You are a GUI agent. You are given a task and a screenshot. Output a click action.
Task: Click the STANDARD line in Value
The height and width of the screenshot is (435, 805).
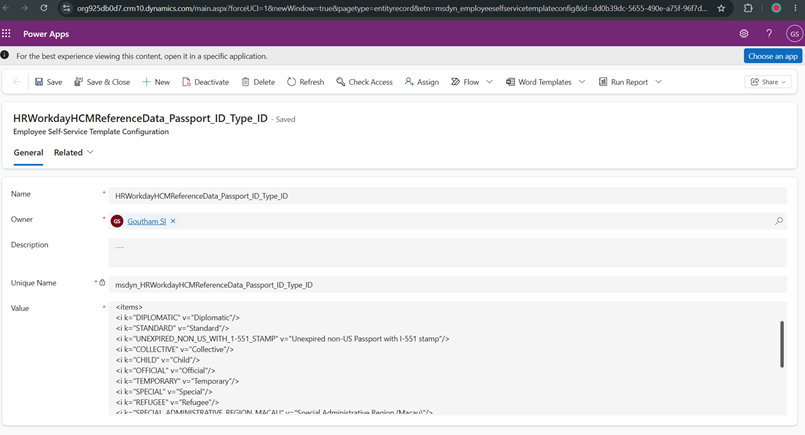tap(172, 328)
